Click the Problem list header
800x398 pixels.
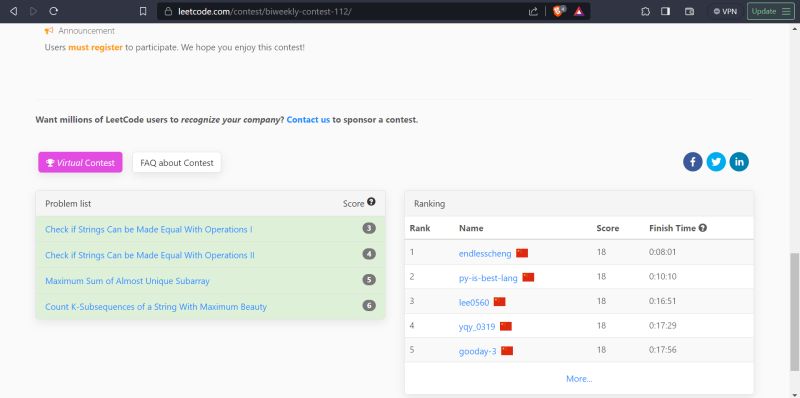[x=68, y=204]
